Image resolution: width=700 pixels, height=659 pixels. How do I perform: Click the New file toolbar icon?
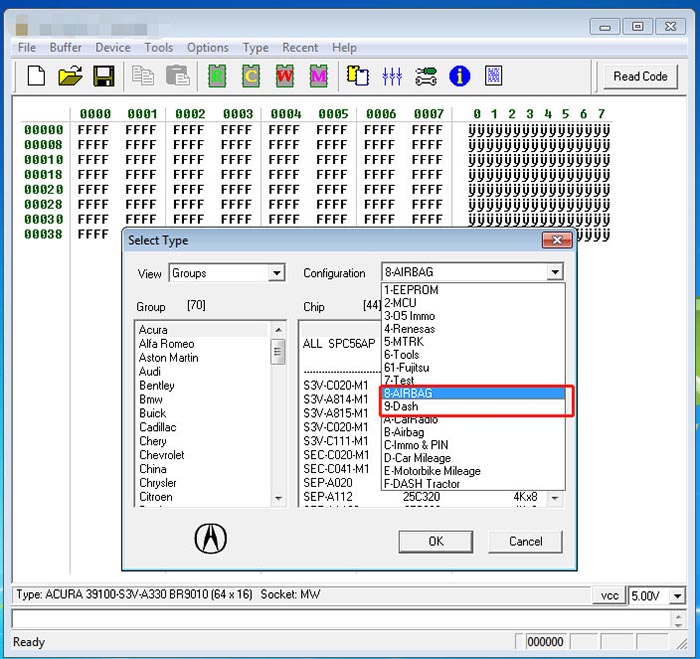point(36,75)
